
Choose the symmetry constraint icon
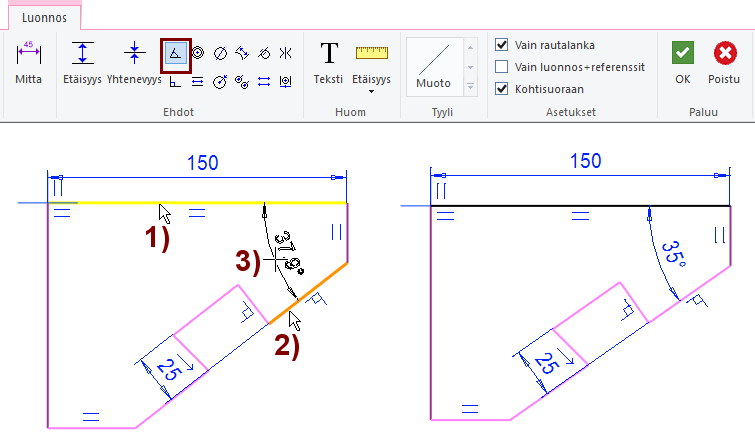pyautogui.click(x=286, y=53)
